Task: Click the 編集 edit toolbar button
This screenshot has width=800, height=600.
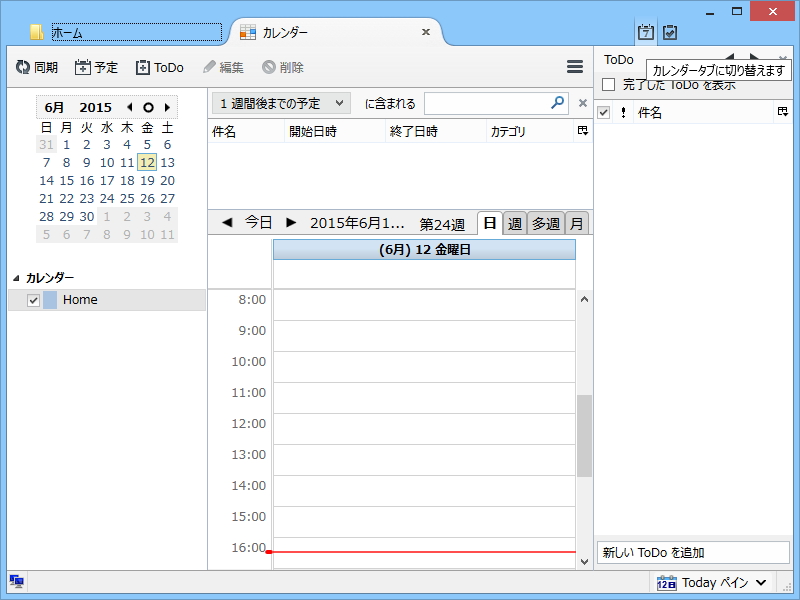Action: 223,67
